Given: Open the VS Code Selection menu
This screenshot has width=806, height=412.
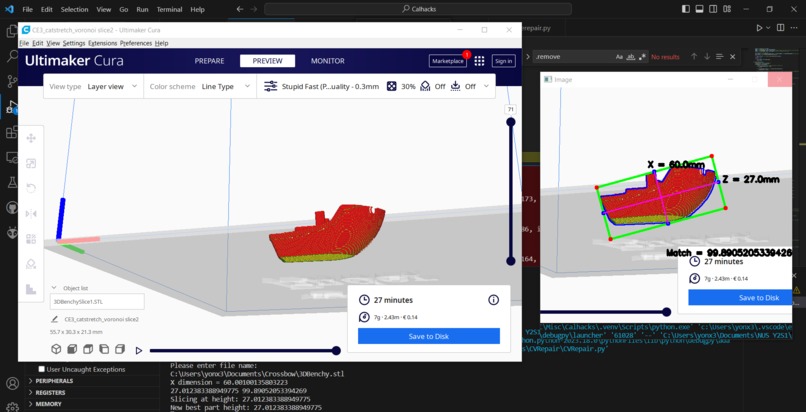Looking at the screenshot, I should tap(74, 9).
